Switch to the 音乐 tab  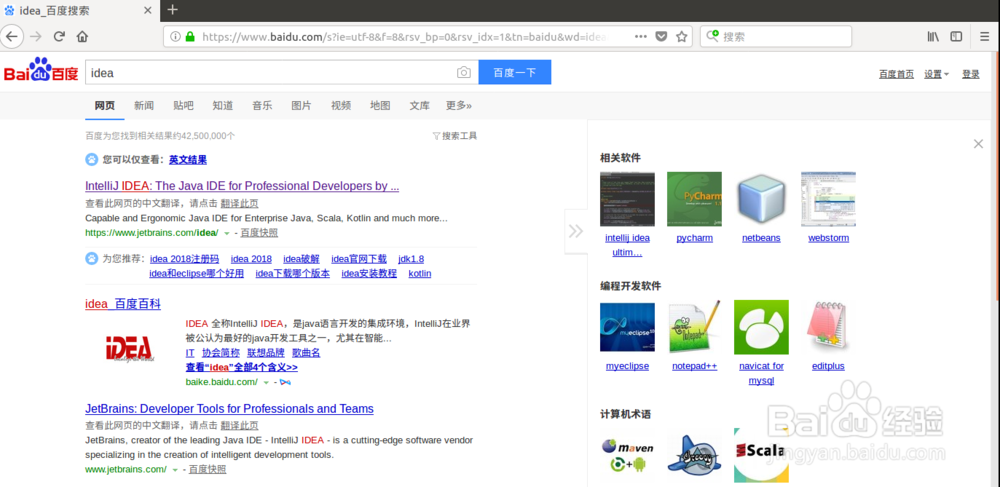point(262,106)
